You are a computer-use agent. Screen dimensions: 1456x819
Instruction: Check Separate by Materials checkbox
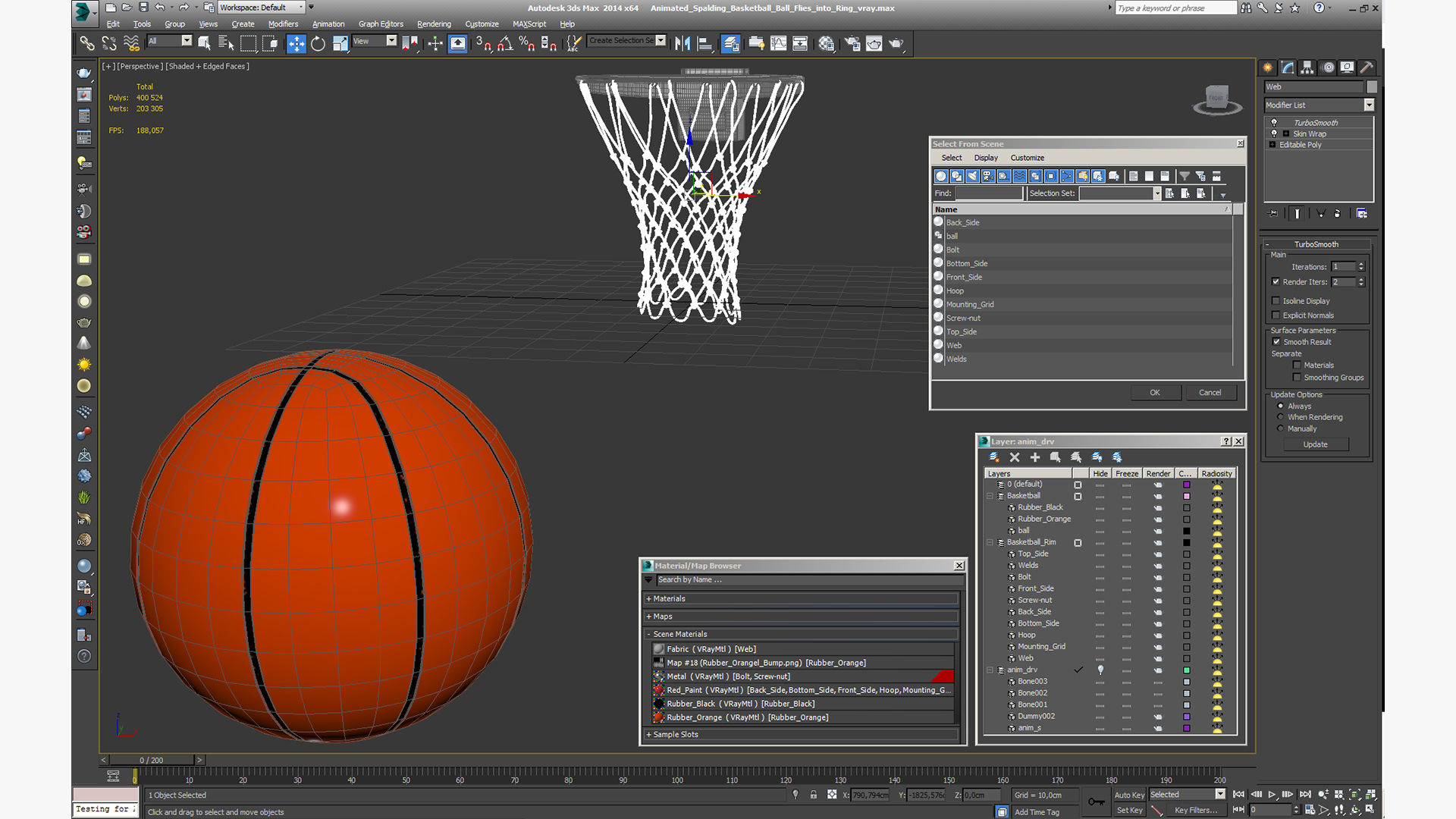pos(1297,366)
